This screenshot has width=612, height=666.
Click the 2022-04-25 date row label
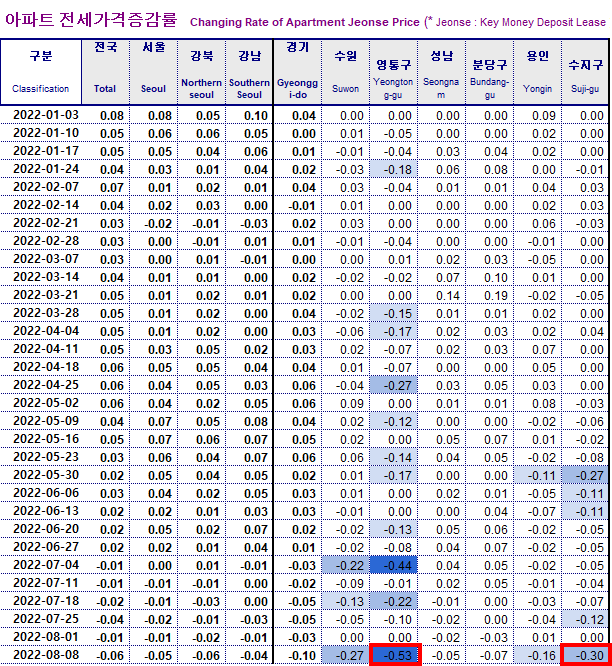point(46,385)
